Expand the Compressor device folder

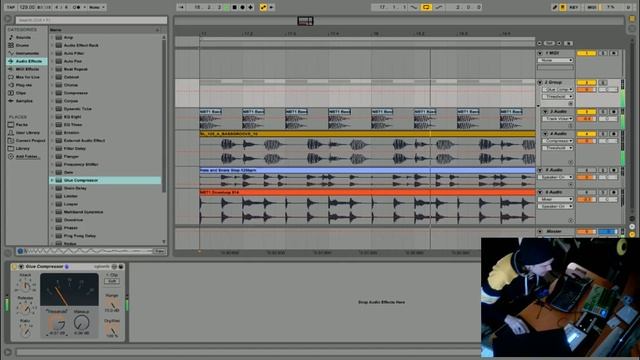tap(52, 93)
